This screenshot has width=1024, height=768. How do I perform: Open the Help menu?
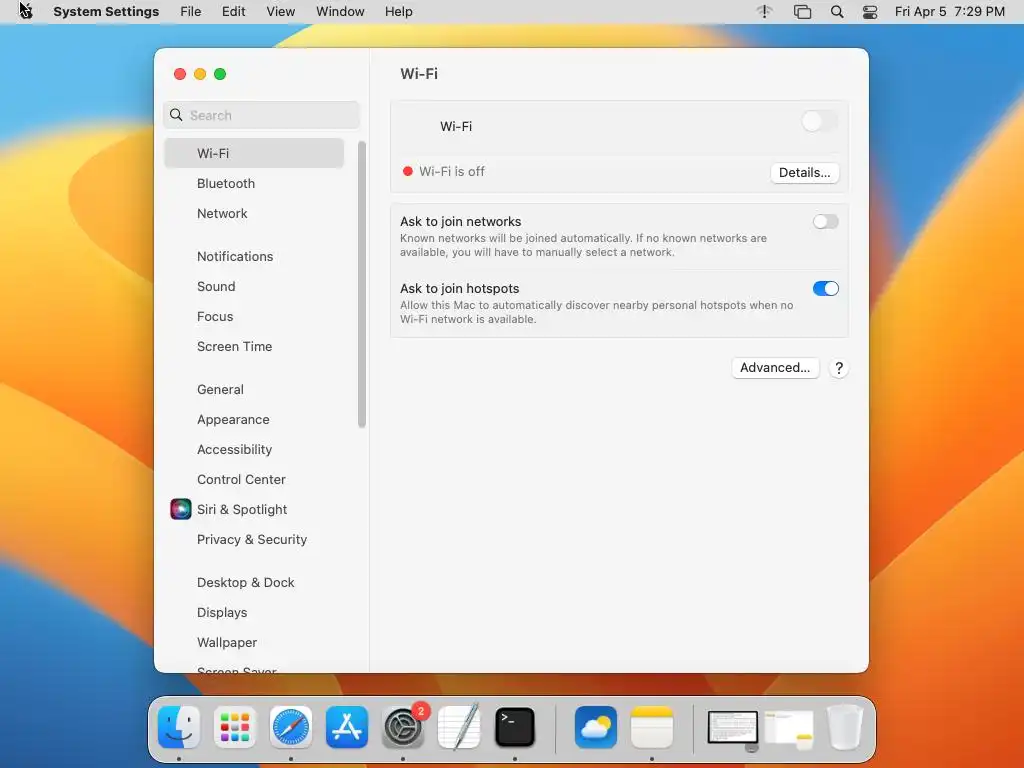coord(398,12)
